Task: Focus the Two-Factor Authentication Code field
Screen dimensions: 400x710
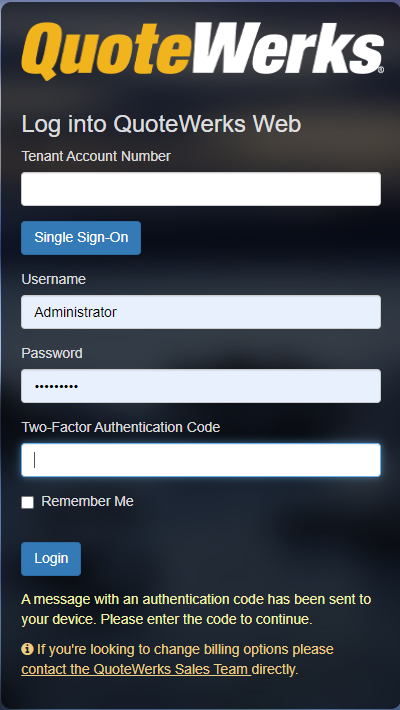Action: tap(201, 460)
